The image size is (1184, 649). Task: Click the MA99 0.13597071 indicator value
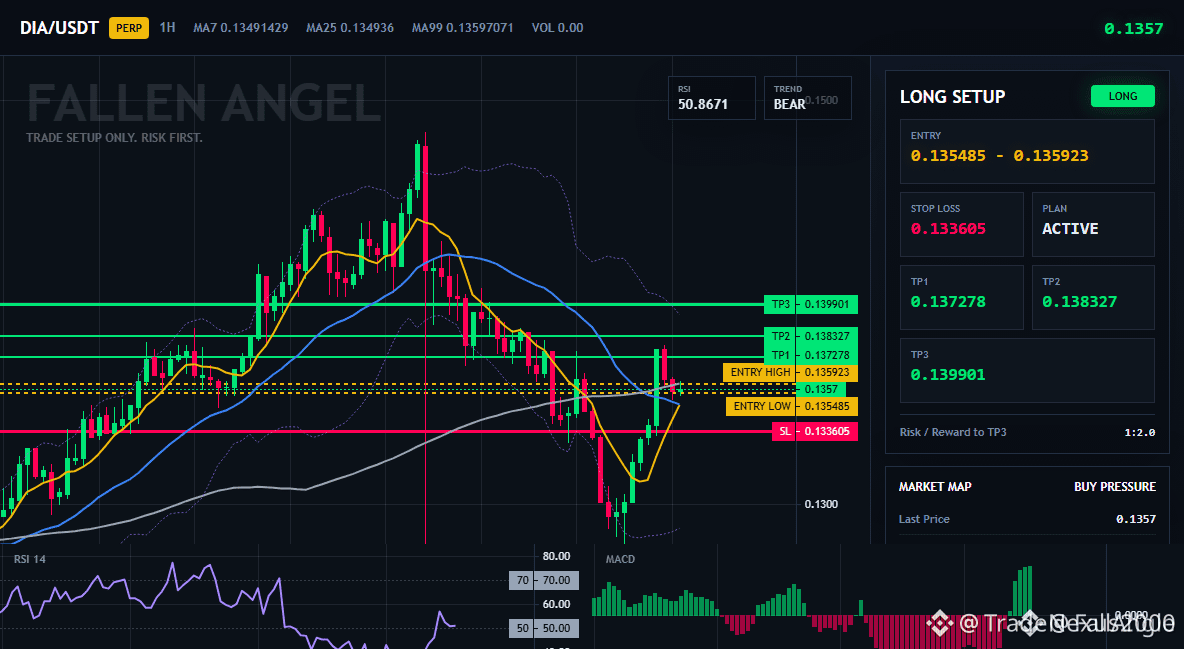point(462,28)
